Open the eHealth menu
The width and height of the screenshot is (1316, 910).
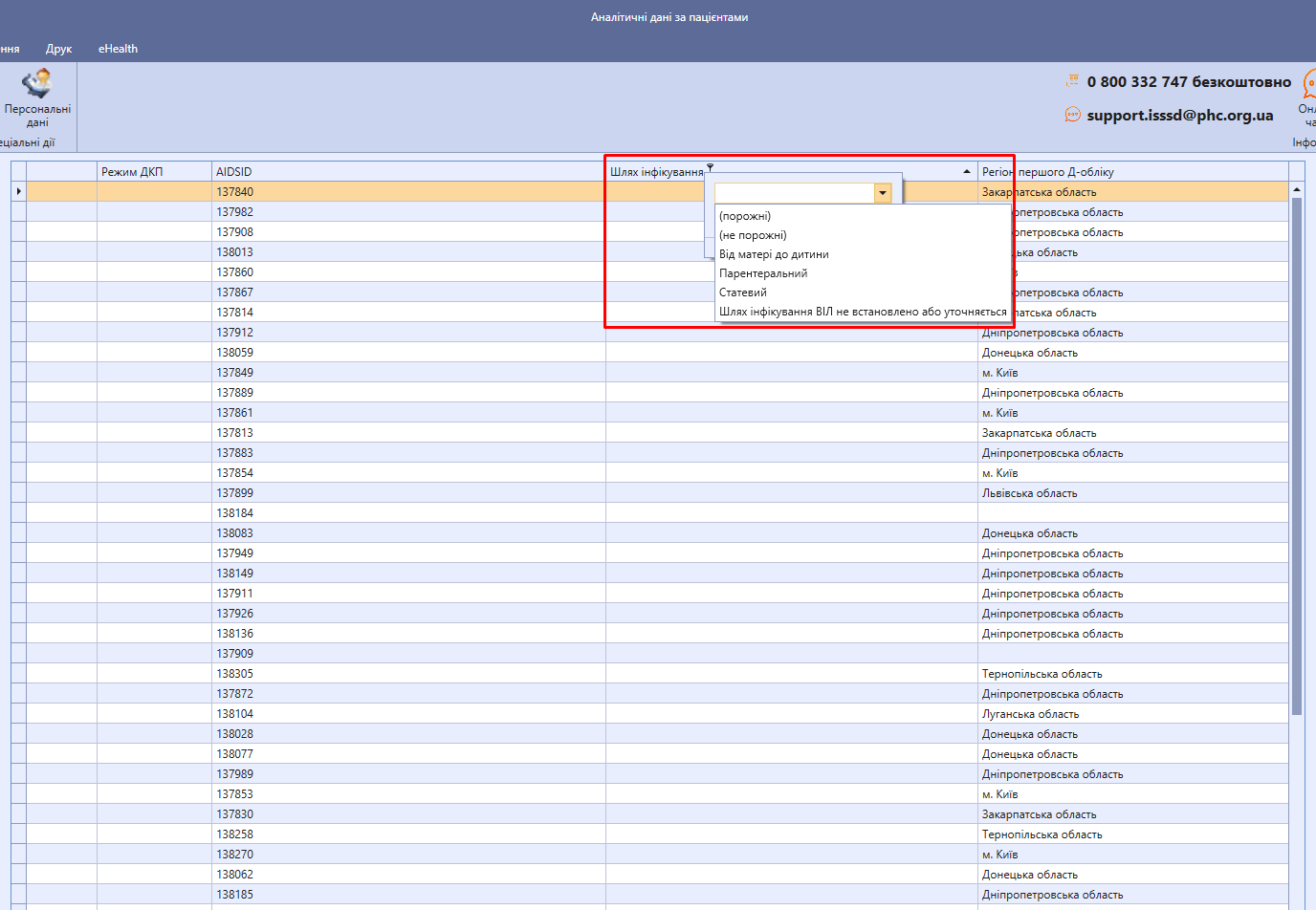click(118, 49)
